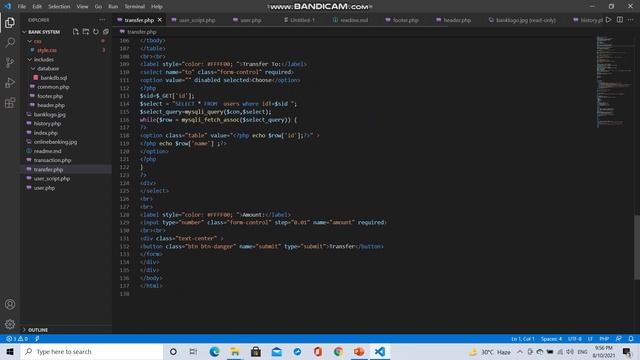640x360 pixels.
Task: Launch Microsoft Edge from taskbar
Action: pos(214,351)
